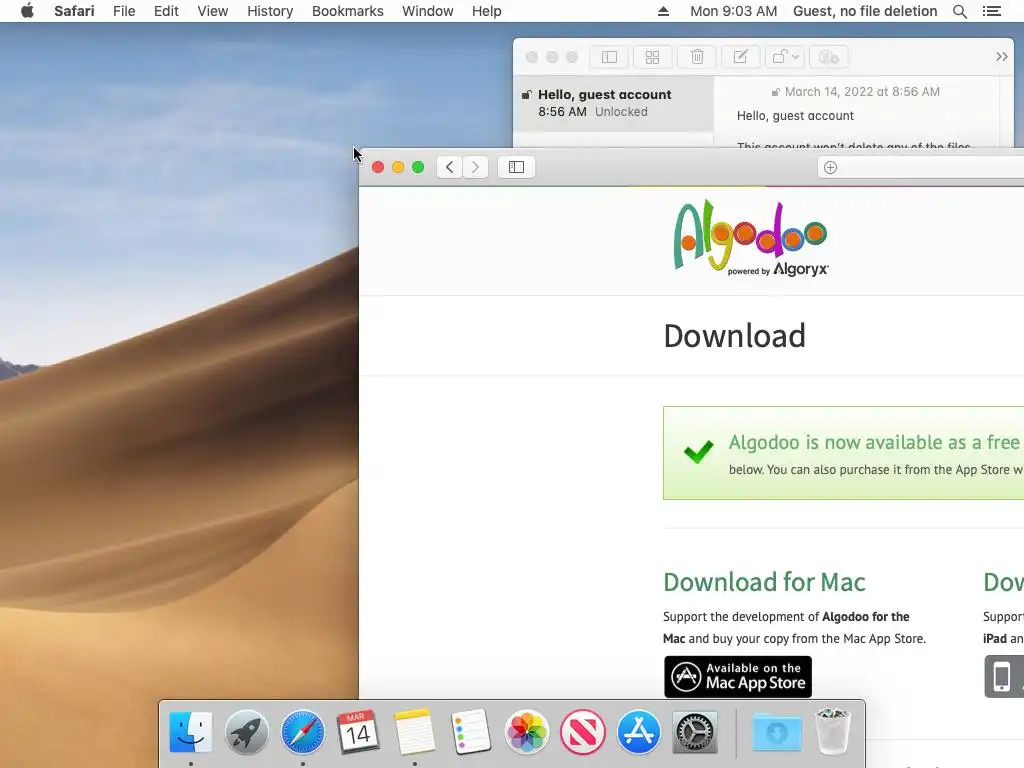Click note date March 14, 2022 at 8:56 AM

861,92
